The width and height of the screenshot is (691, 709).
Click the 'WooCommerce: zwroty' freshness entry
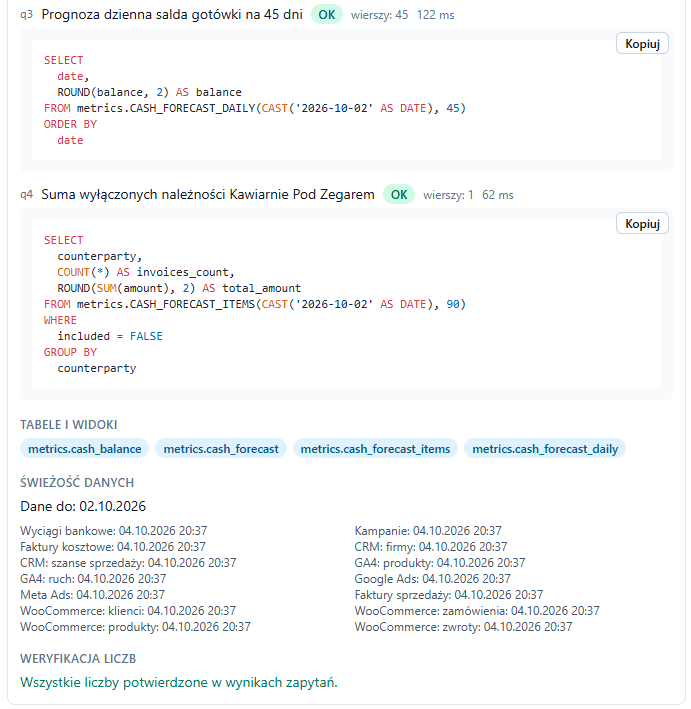(464, 627)
